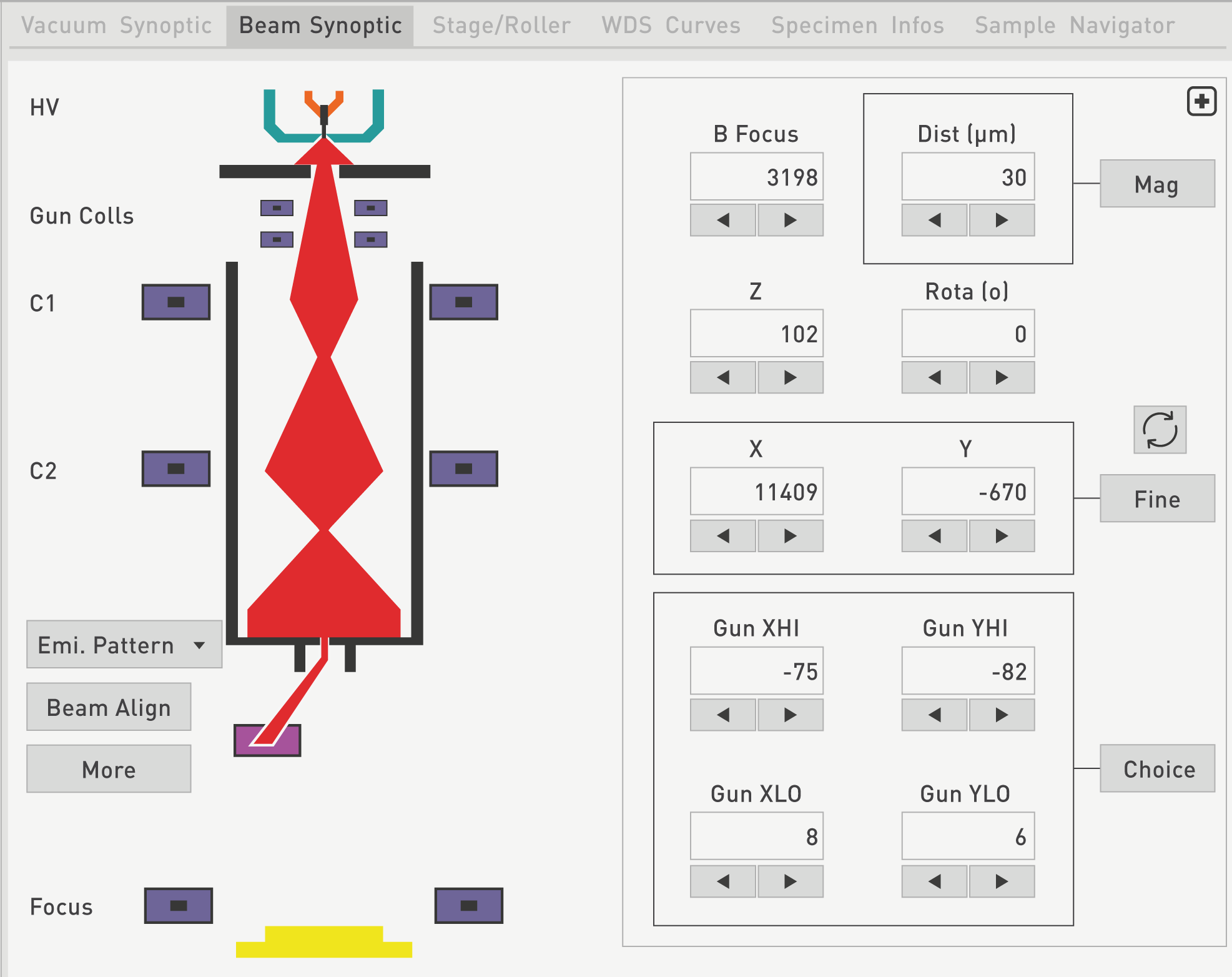Click the left Focus lens coil icon

pos(179,906)
